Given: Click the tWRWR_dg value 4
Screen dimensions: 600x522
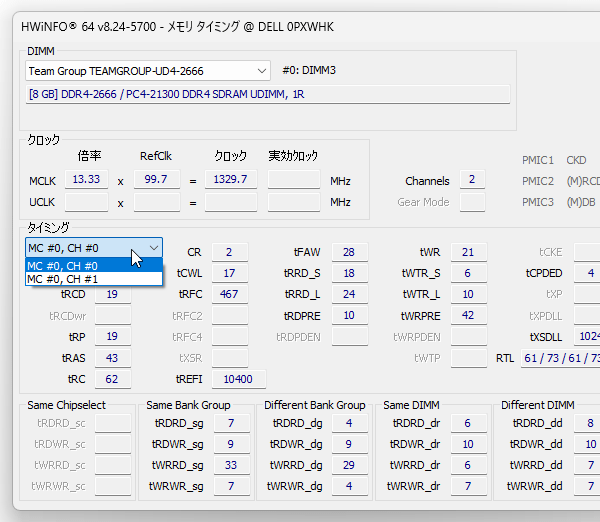Looking at the screenshot, I should coord(350,486).
